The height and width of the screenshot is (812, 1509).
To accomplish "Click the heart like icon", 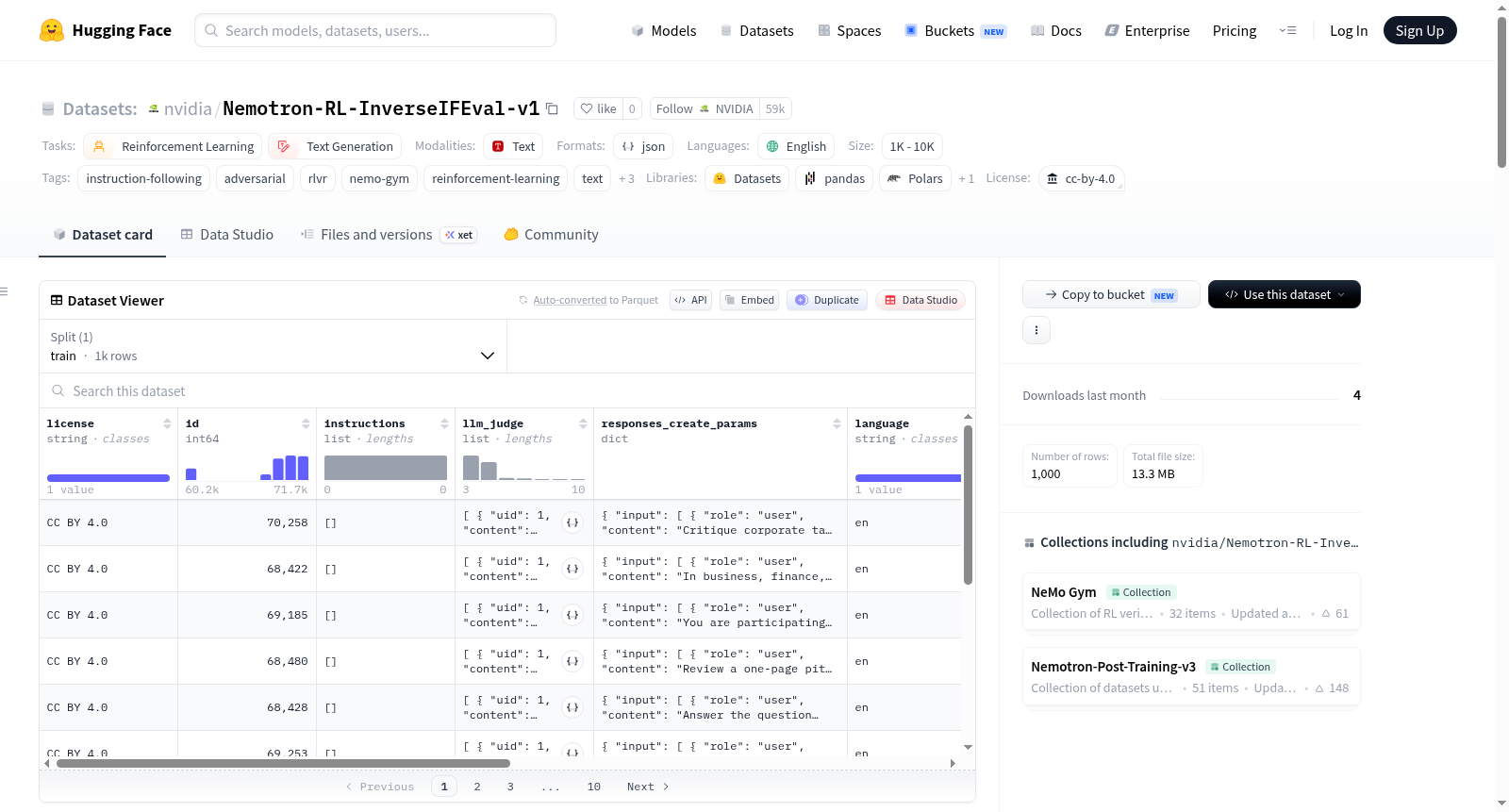I will pos(587,108).
